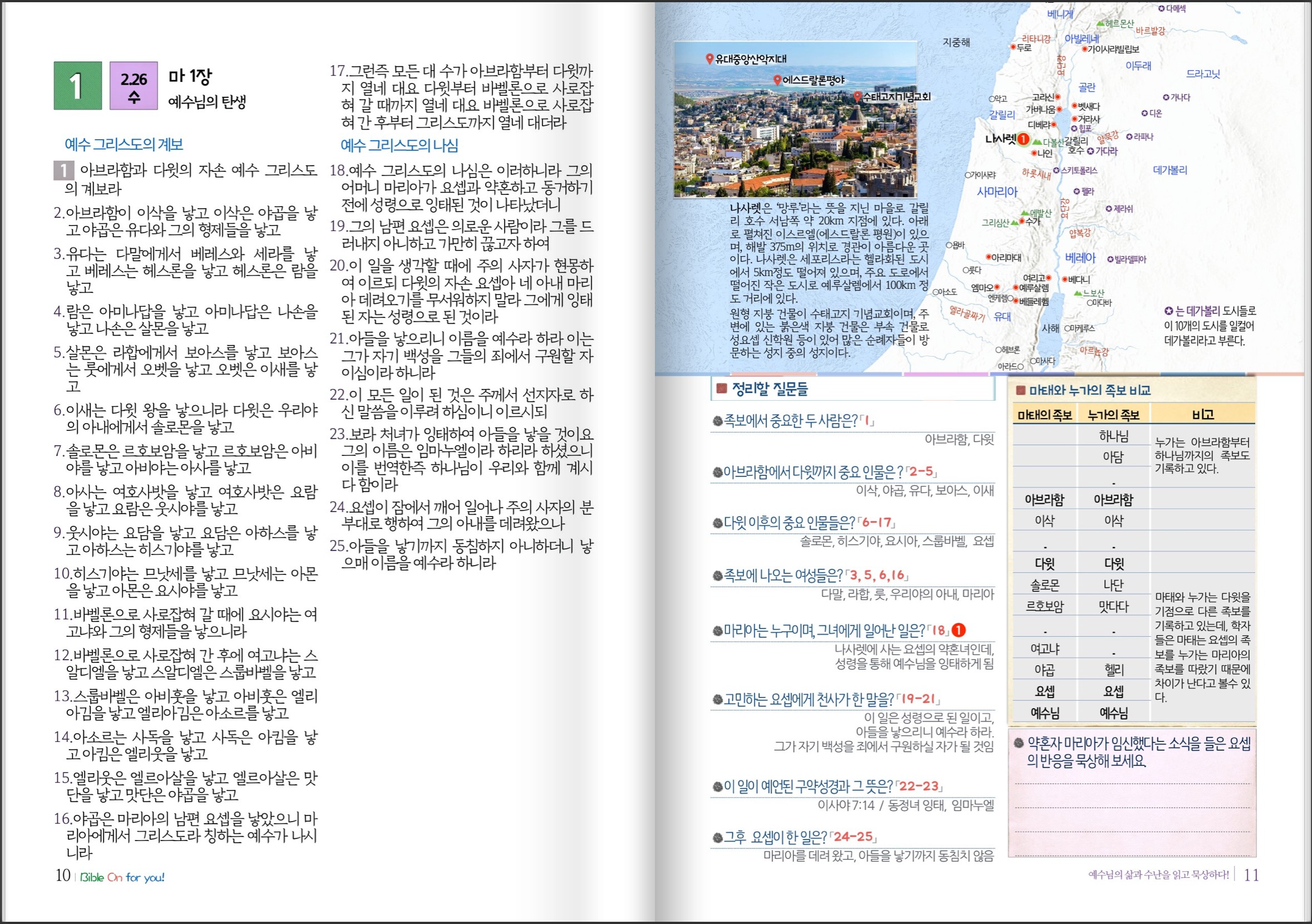
Task: Click the red circle 1 after question 「18」
Action: click(x=958, y=630)
